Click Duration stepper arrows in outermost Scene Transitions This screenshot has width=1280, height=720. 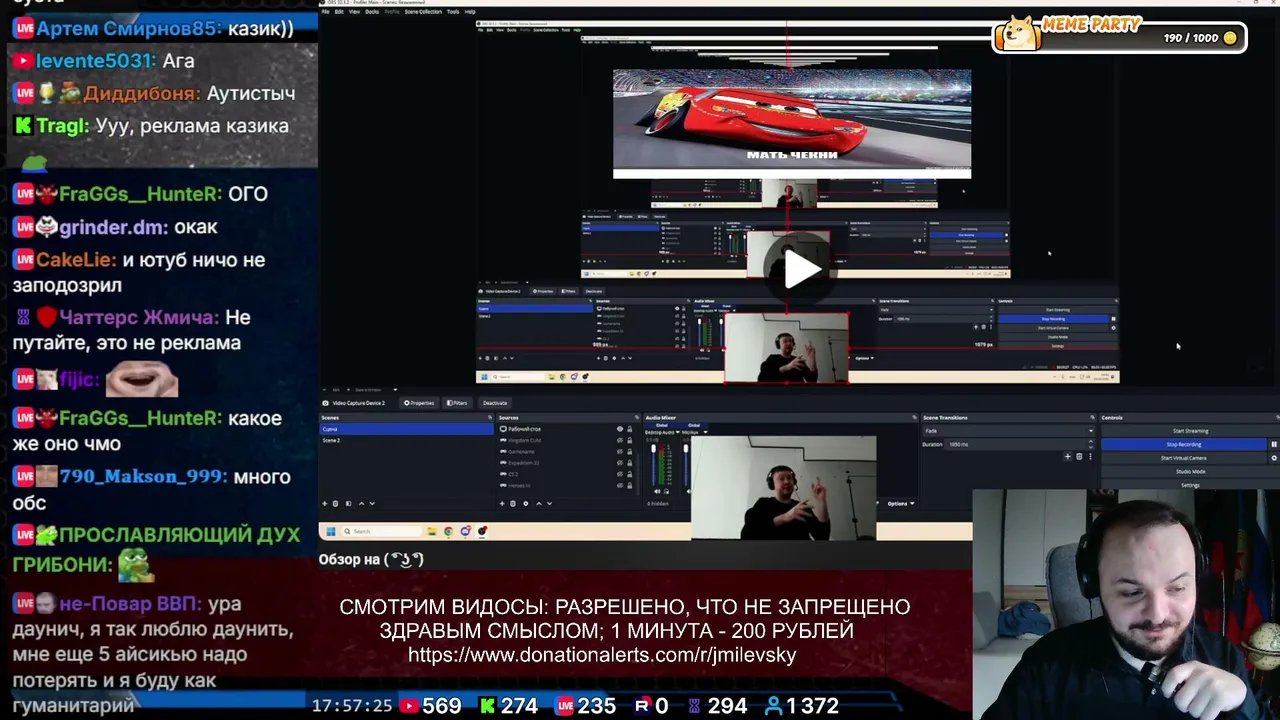(x=1091, y=444)
